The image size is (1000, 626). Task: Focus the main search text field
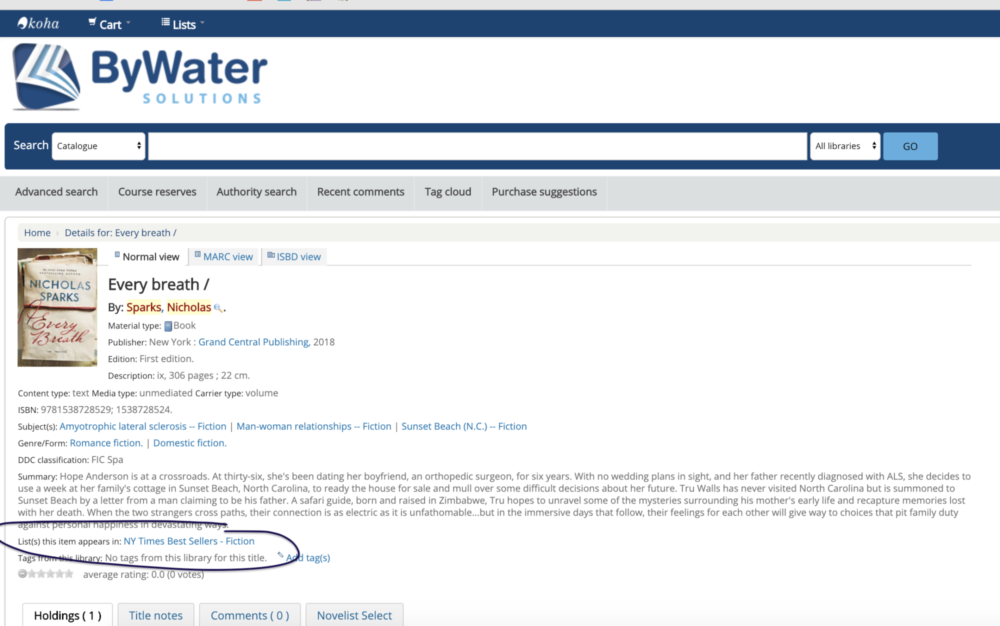477,146
